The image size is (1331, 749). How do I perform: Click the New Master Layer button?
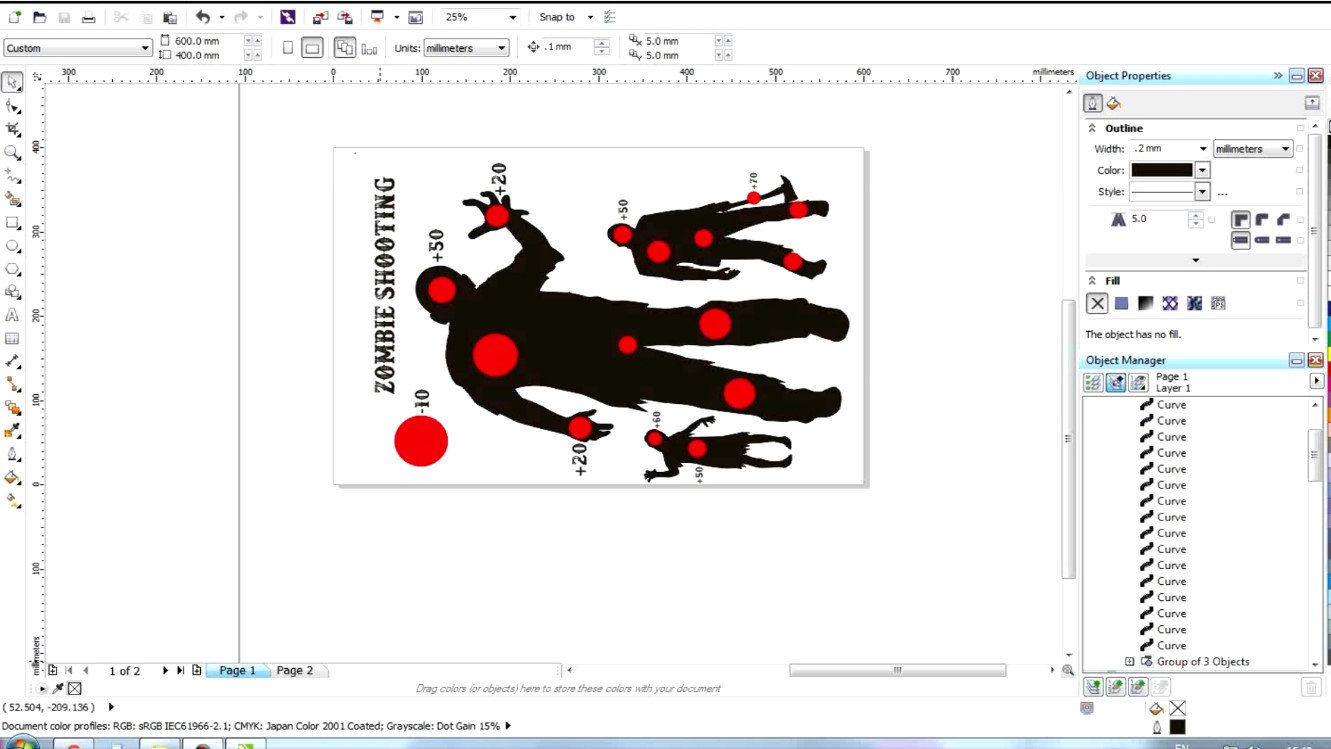click(1116, 687)
